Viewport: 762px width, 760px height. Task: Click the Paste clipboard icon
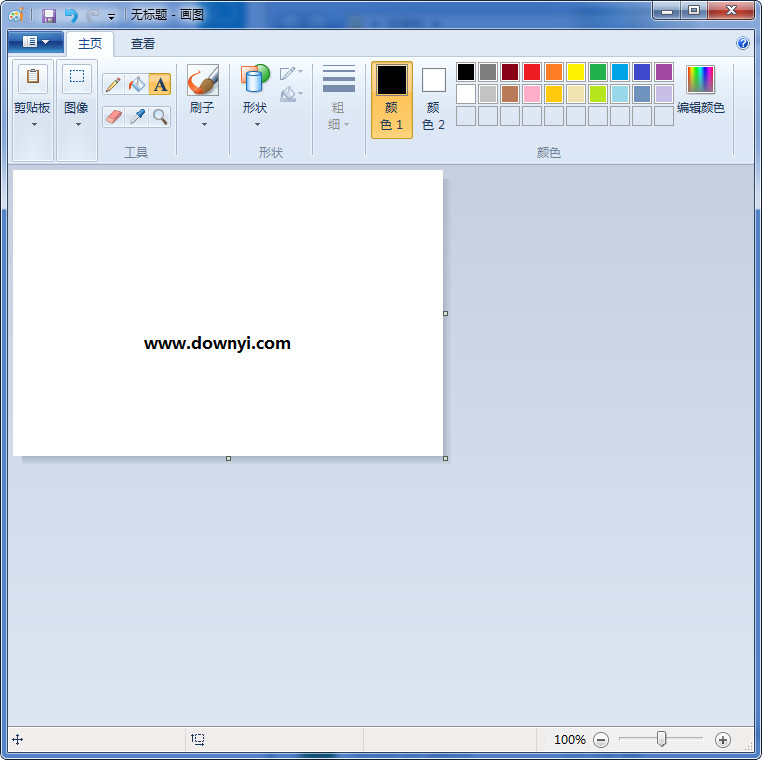point(33,78)
